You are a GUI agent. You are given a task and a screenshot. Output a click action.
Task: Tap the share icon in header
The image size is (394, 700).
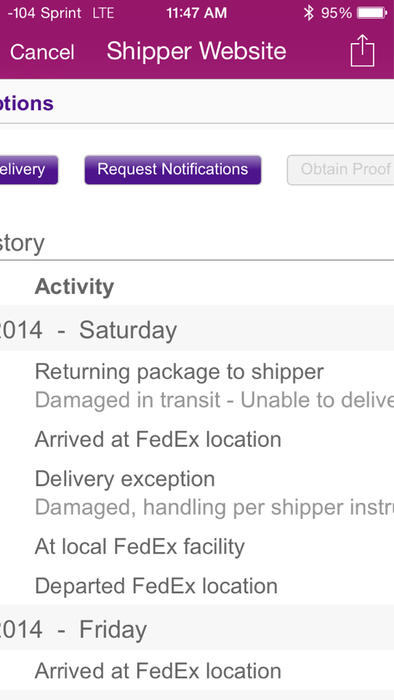[362, 50]
